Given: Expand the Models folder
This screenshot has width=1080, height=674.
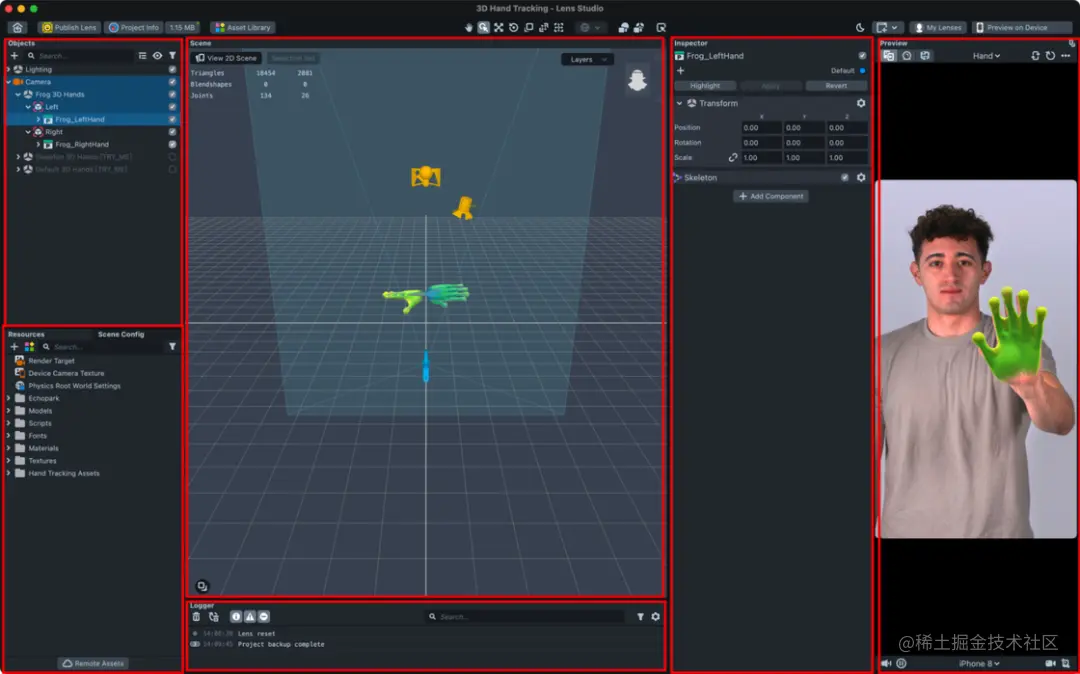Looking at the screenshot, I should tap(9, 411).
